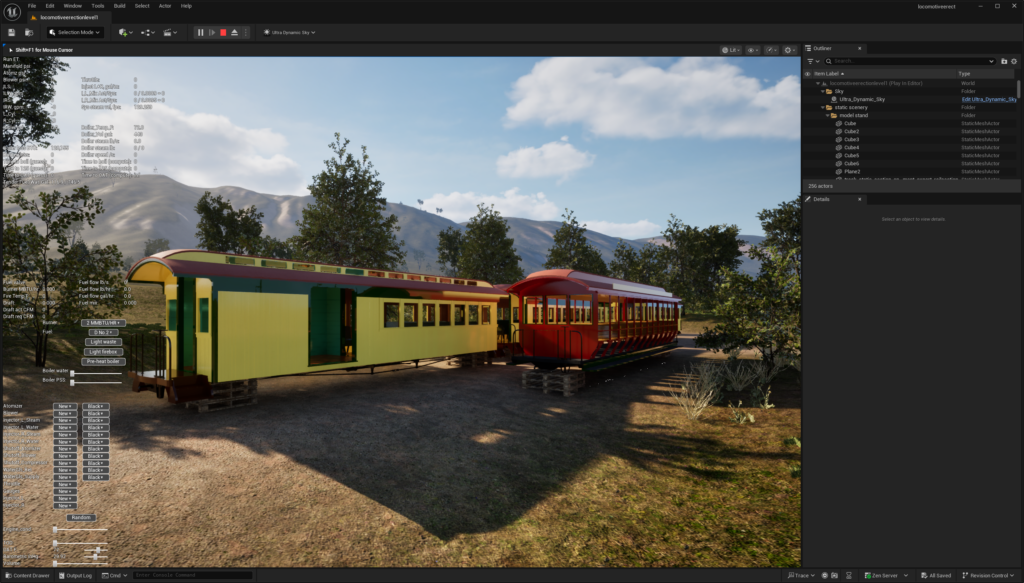
Task: Open the viewport Show flags eye dropdown
Action: 751,49
